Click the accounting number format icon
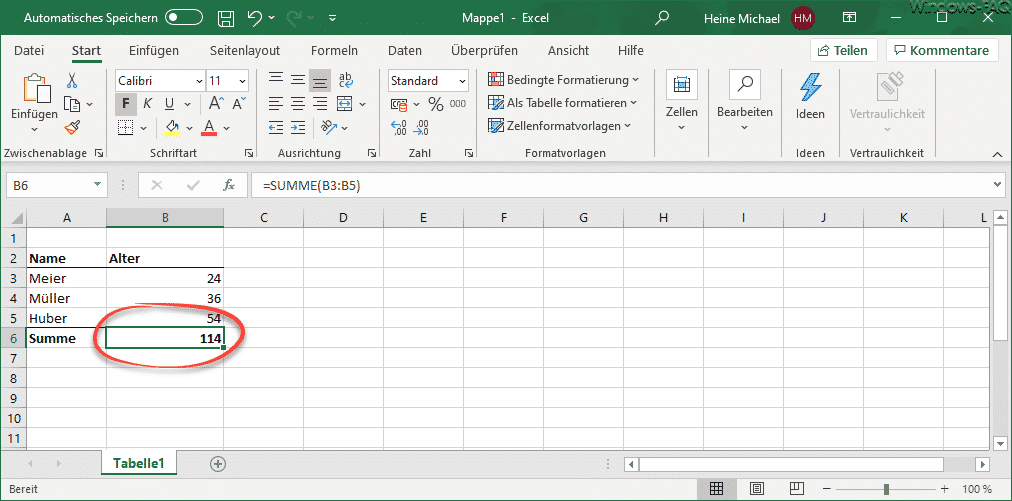 coord(400,104)
